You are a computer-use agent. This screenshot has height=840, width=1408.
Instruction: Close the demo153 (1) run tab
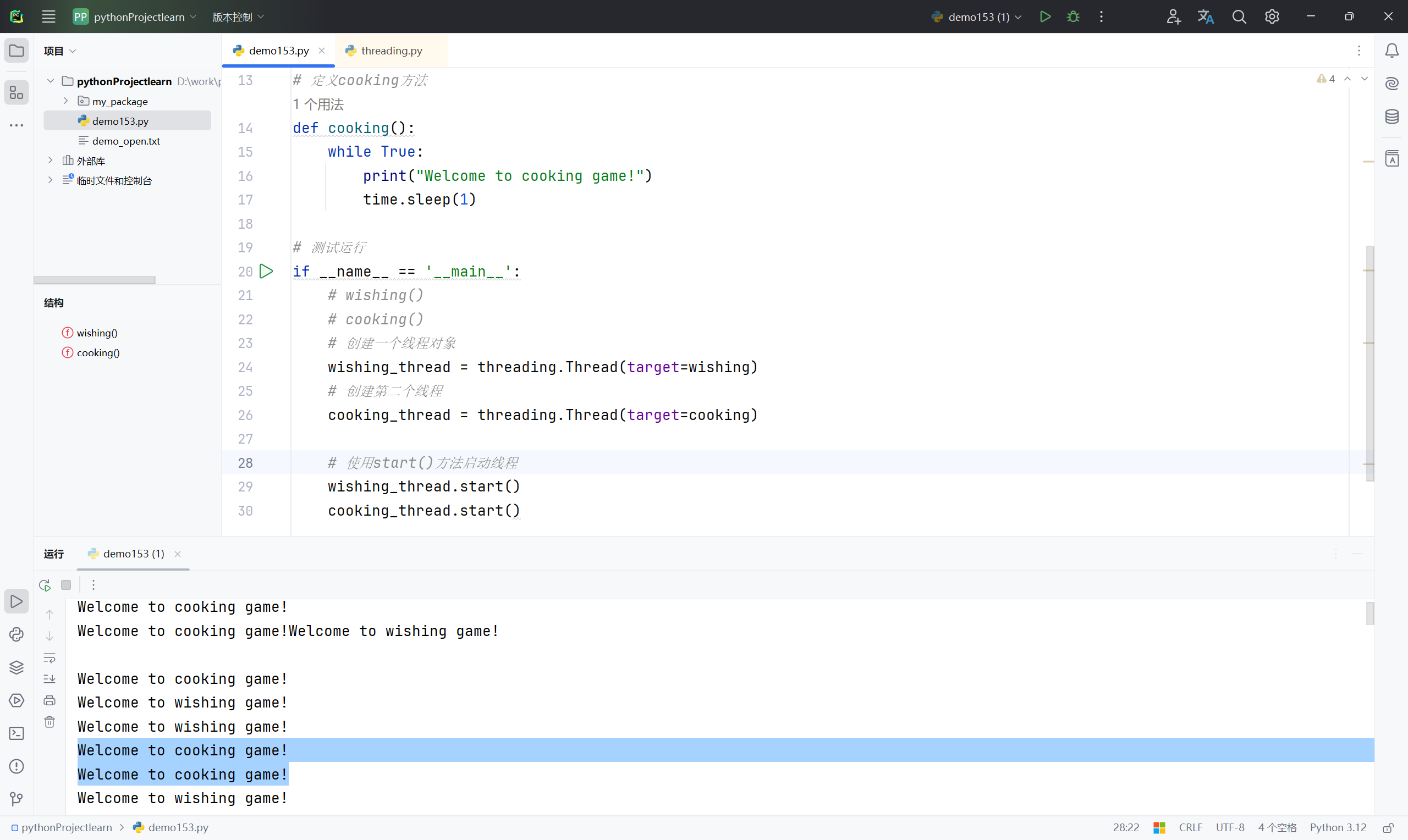pos(178,554)
